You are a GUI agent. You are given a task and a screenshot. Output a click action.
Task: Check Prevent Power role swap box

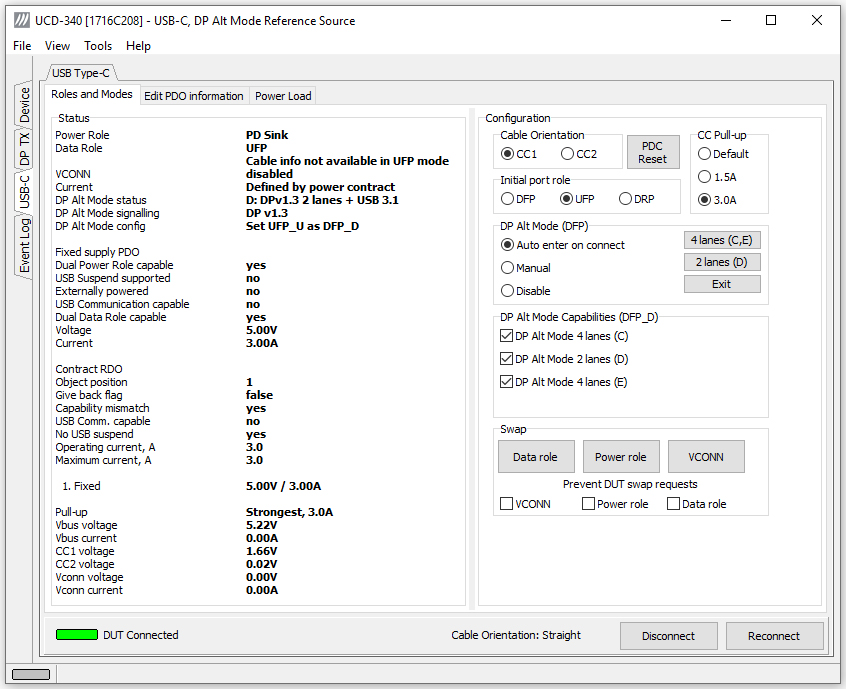pyautogui.click(x=588, y=503)
